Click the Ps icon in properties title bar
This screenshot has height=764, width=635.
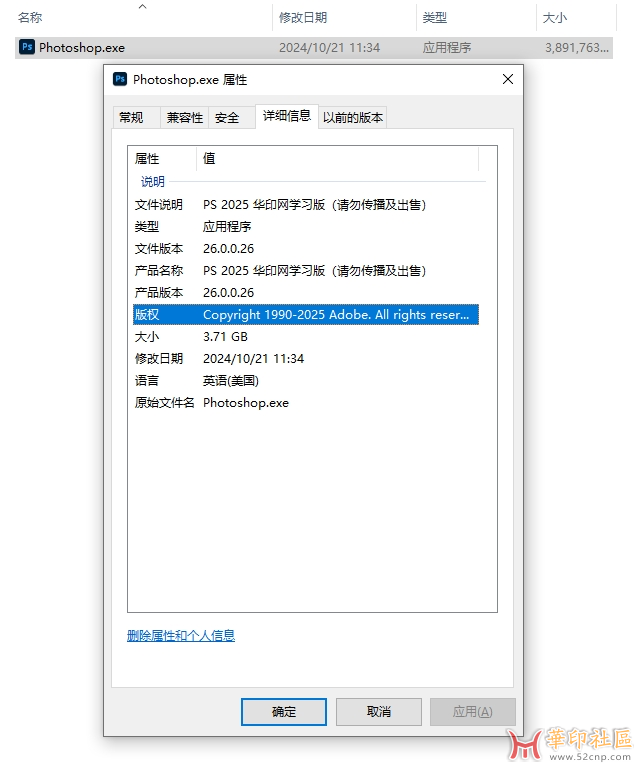(120, 79)
